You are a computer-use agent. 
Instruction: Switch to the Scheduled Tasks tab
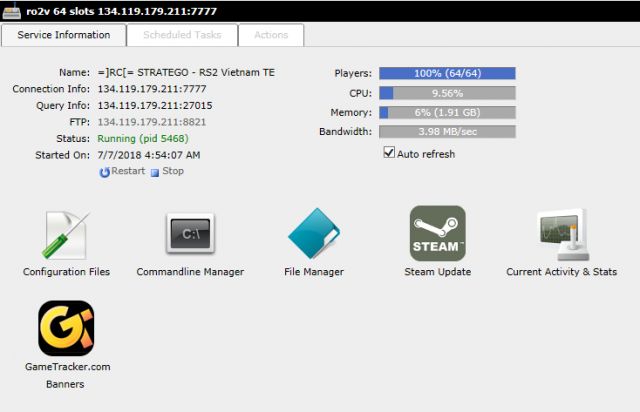coord(181,35)
